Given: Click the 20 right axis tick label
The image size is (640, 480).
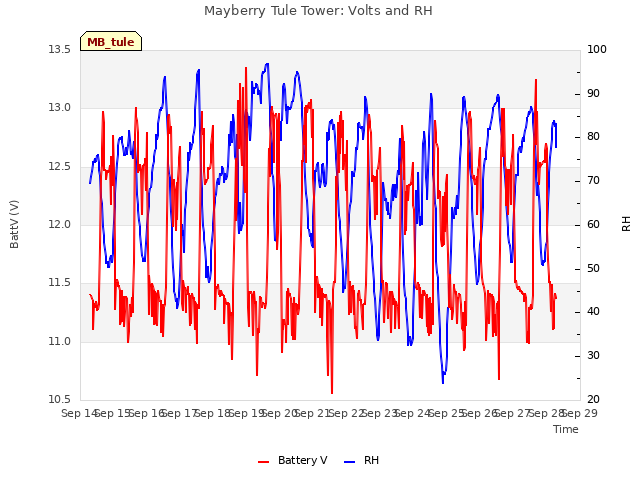Looking at the screenshot, I should pyautogui.click(x=593, y=399).
